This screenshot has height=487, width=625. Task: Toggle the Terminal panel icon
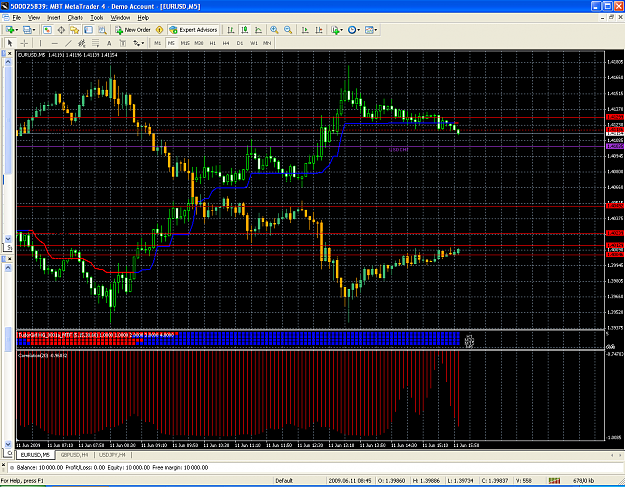tap(88, 30)
